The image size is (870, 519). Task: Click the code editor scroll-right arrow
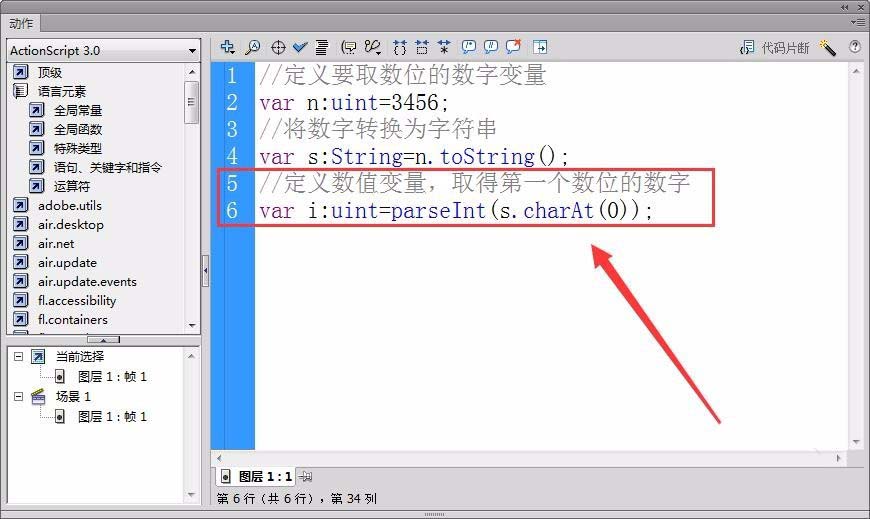(838, 458)
